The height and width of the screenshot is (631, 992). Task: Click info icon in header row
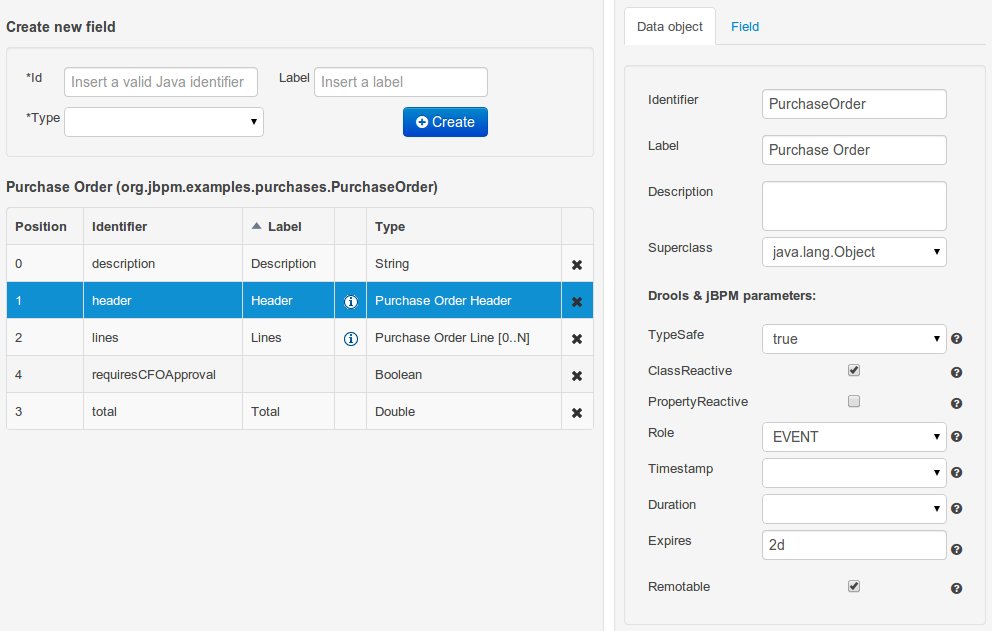(x=351, y=301)
